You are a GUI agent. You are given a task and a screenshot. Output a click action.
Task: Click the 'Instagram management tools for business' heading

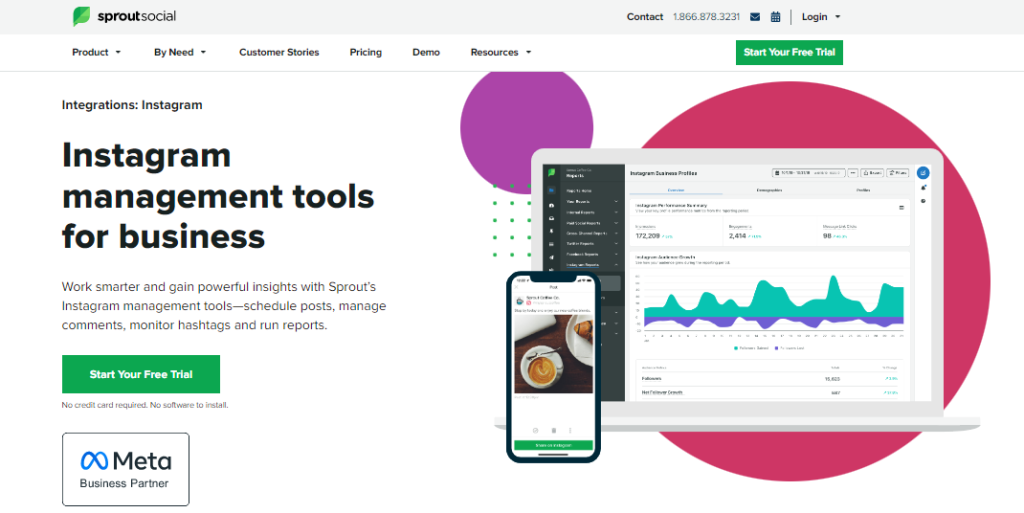218,195
